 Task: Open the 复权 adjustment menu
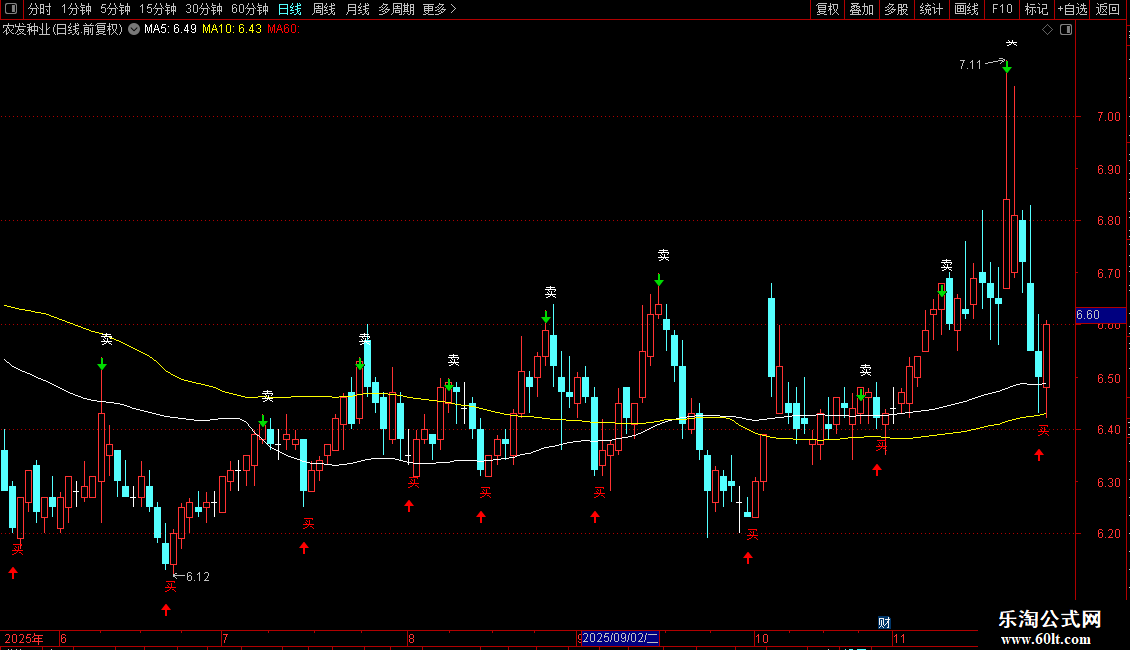pyautogui.click(x=827, y=9)
